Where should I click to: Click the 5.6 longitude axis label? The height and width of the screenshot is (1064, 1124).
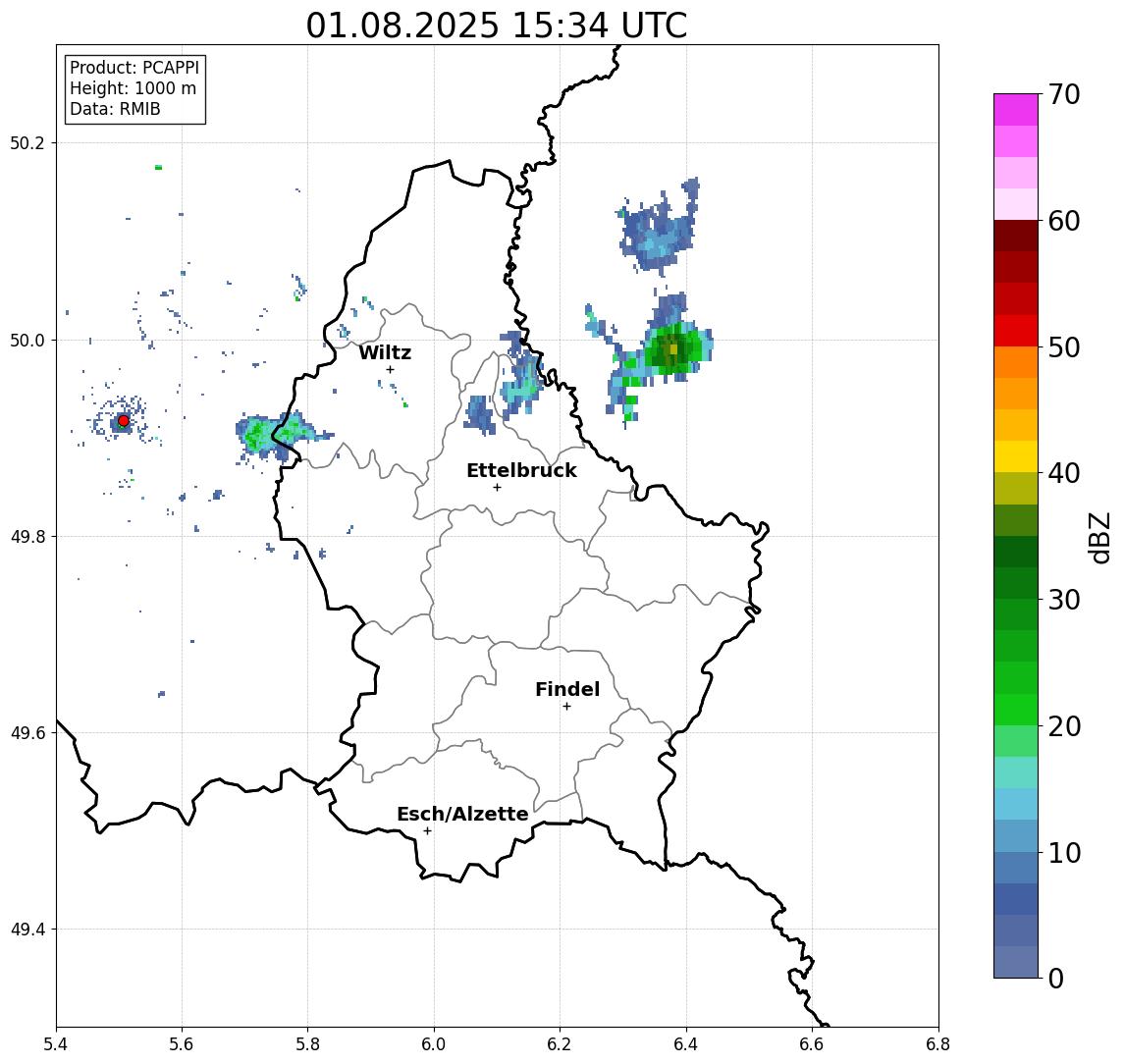(182, 1044)
